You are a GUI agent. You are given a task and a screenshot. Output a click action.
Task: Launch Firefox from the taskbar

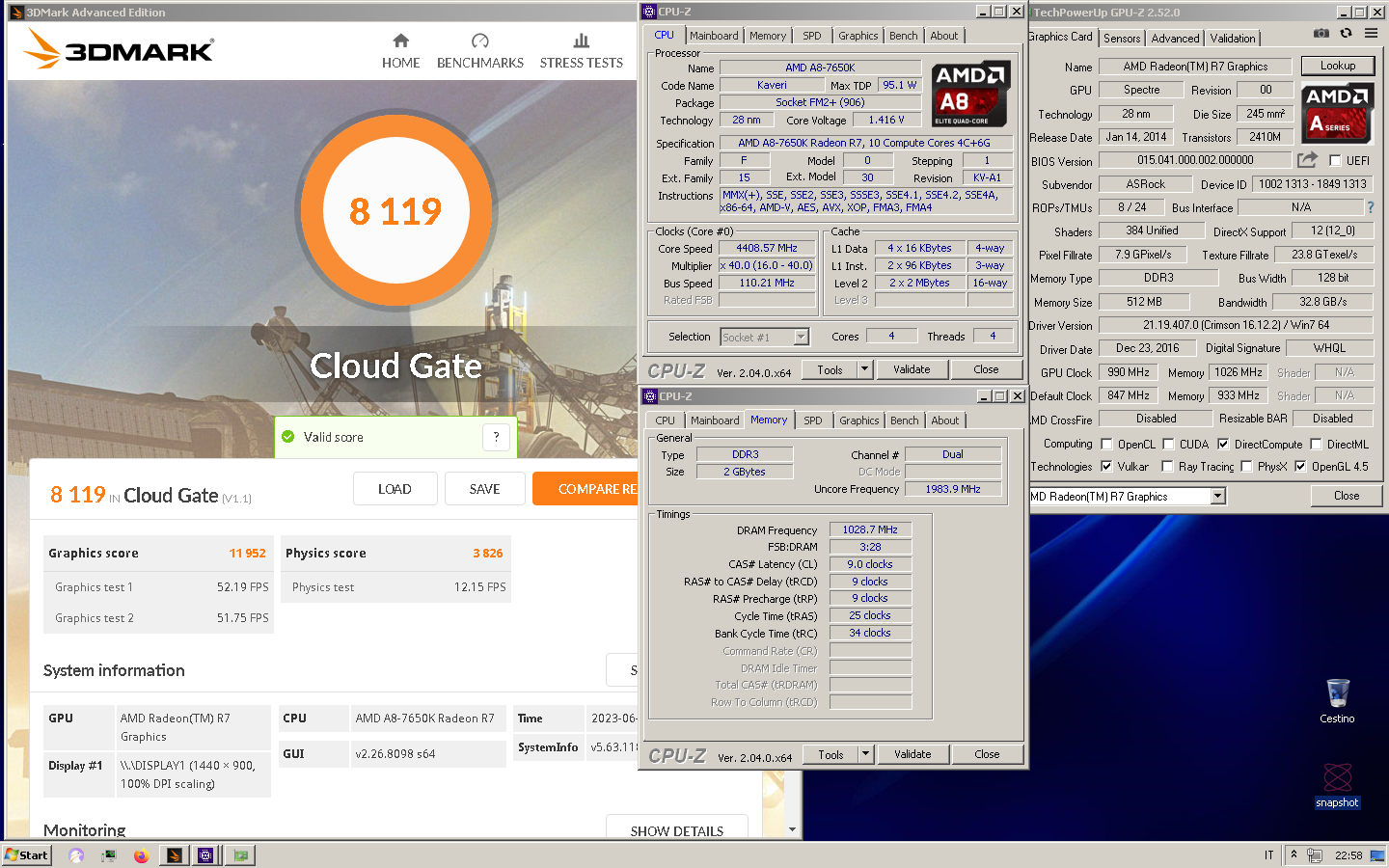141,855
